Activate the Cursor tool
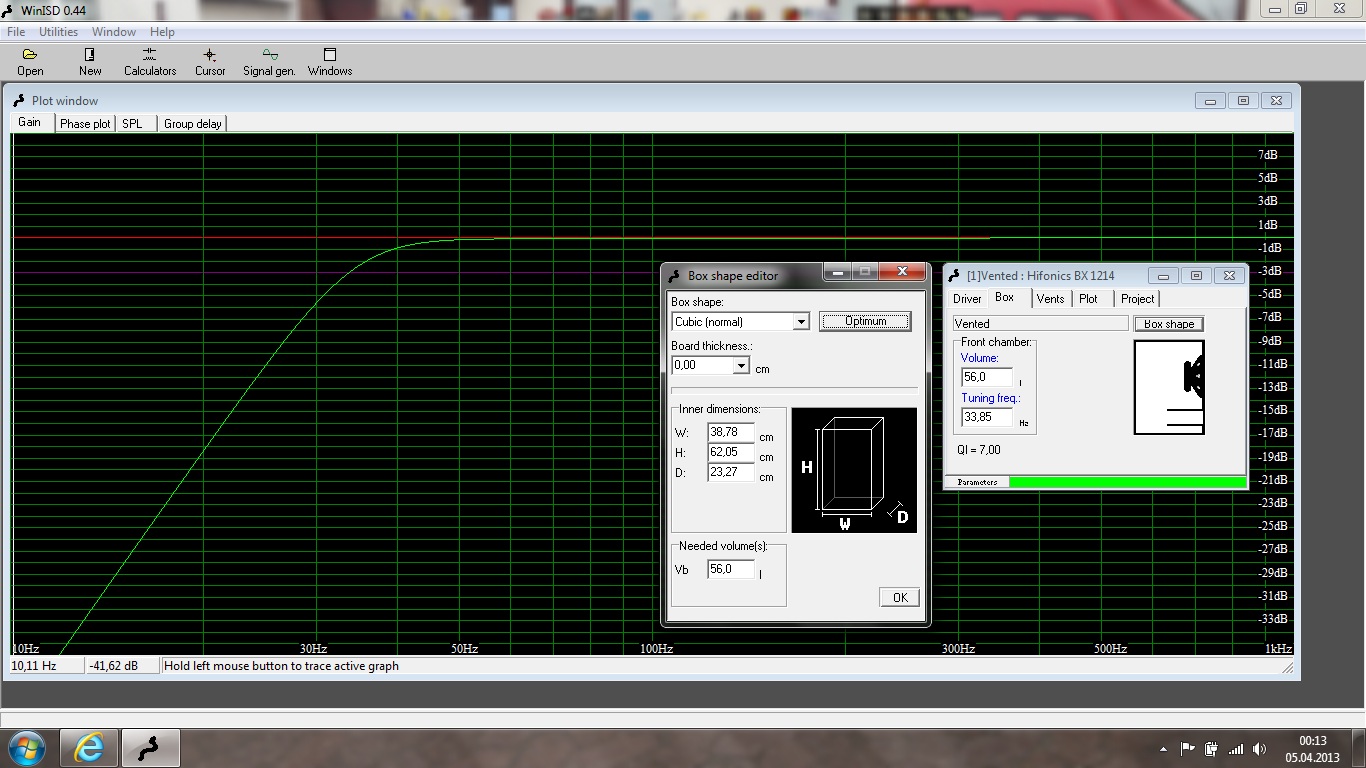The width and height of the screenshot is (1366, 768). tap(210, 61)
